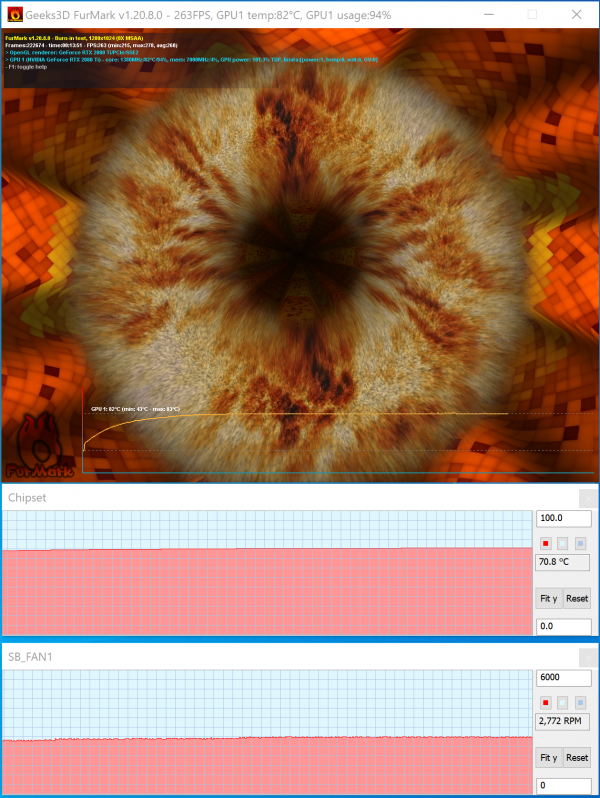Close the FurMark window
The width and height of the screenshot is (600, 798).
tap(577, 15)
